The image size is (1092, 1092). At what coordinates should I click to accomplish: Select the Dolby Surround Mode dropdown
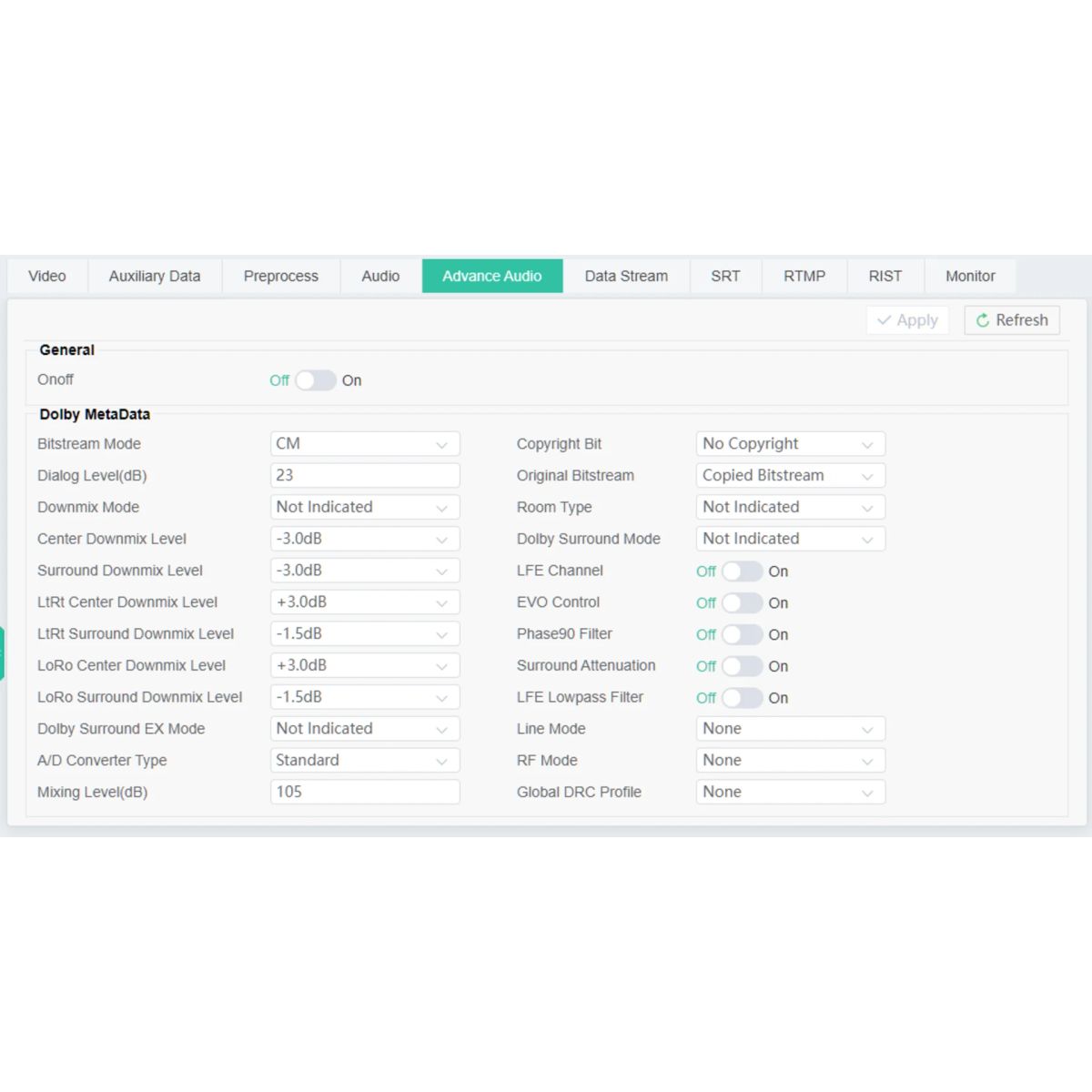pyautogui.click(x=789, y=539)
